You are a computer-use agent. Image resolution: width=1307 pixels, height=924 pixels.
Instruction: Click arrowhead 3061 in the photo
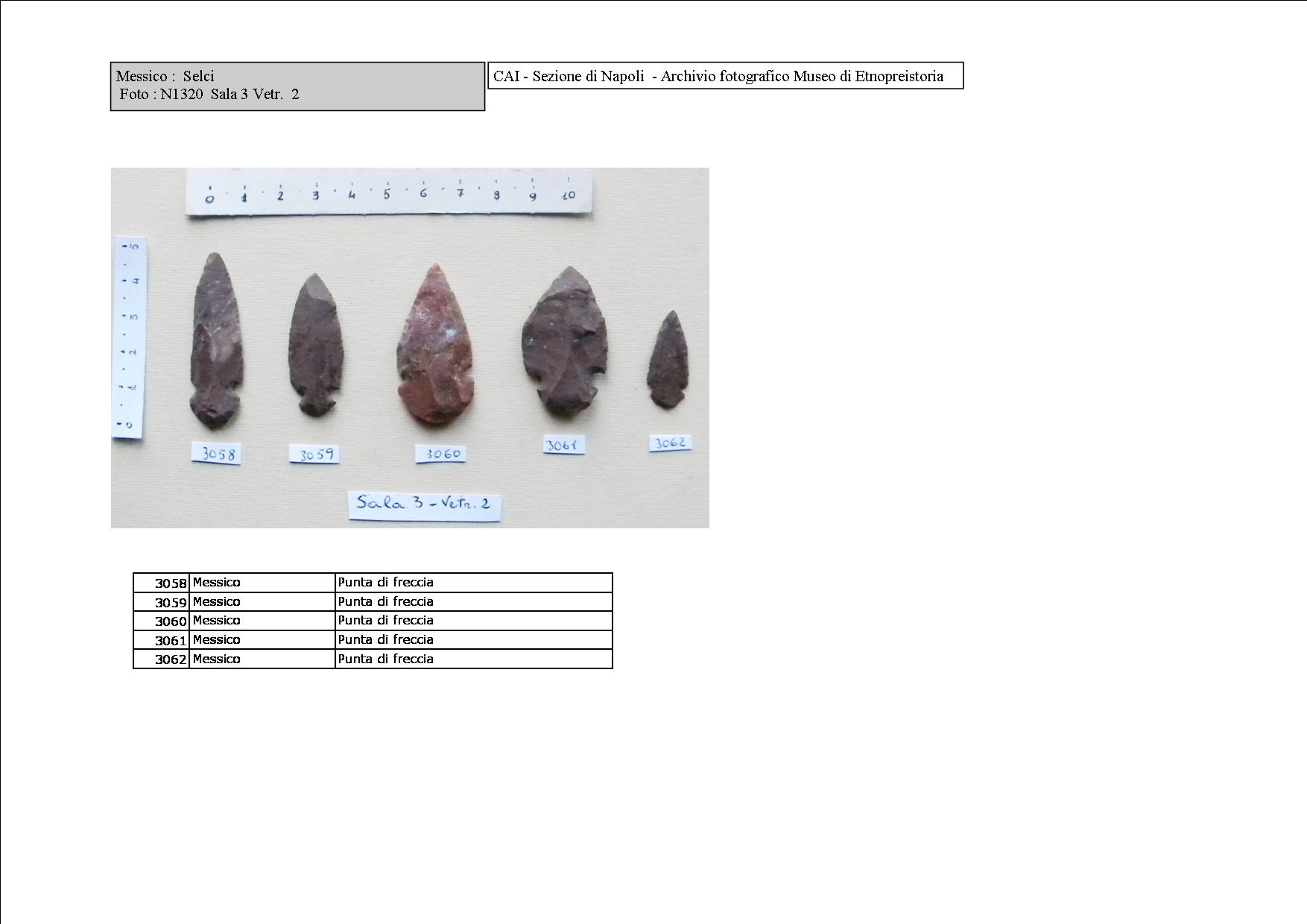pyautogui.click(x=566, y=341)
